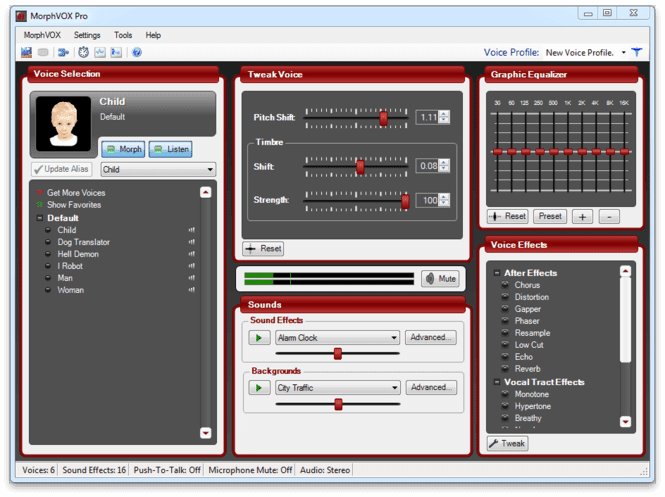Enable the Distortion effect

tap(505, 297)
